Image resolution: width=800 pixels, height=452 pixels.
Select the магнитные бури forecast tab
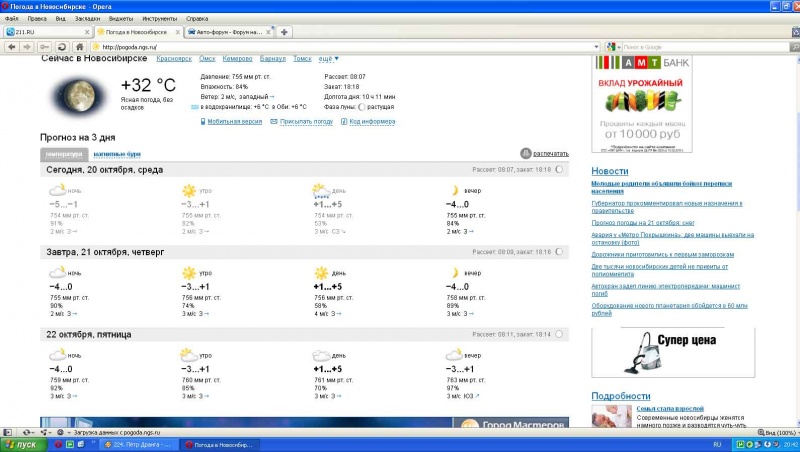(117, 154)
